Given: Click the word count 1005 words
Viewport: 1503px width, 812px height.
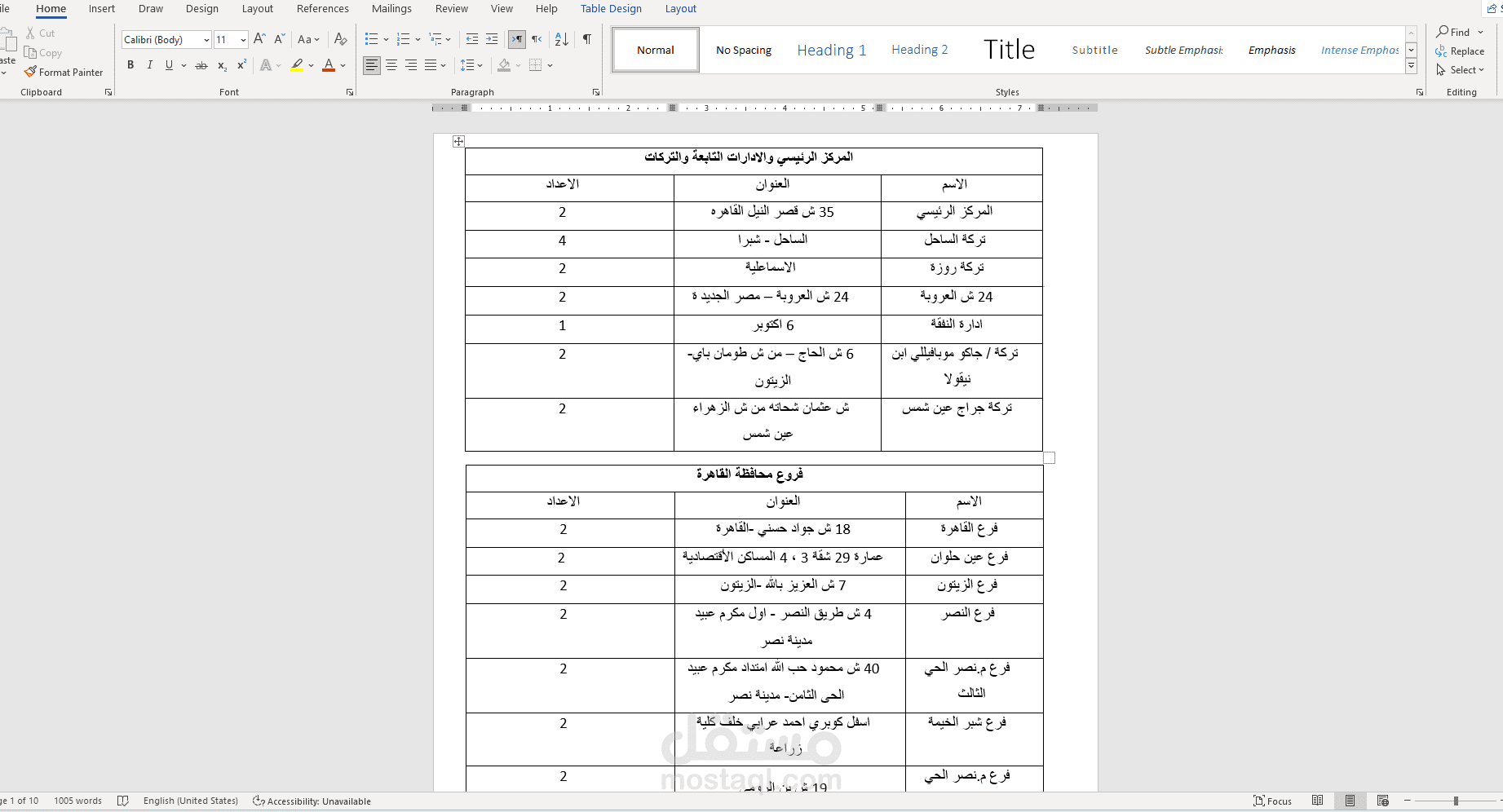Looking at the screenshot, I should (x=78, y=801).
